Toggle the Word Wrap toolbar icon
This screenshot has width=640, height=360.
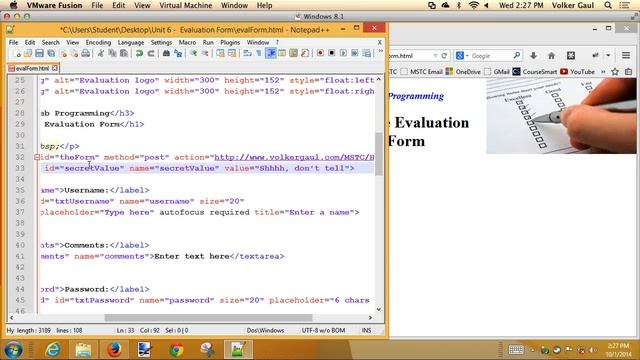point(247,53)
